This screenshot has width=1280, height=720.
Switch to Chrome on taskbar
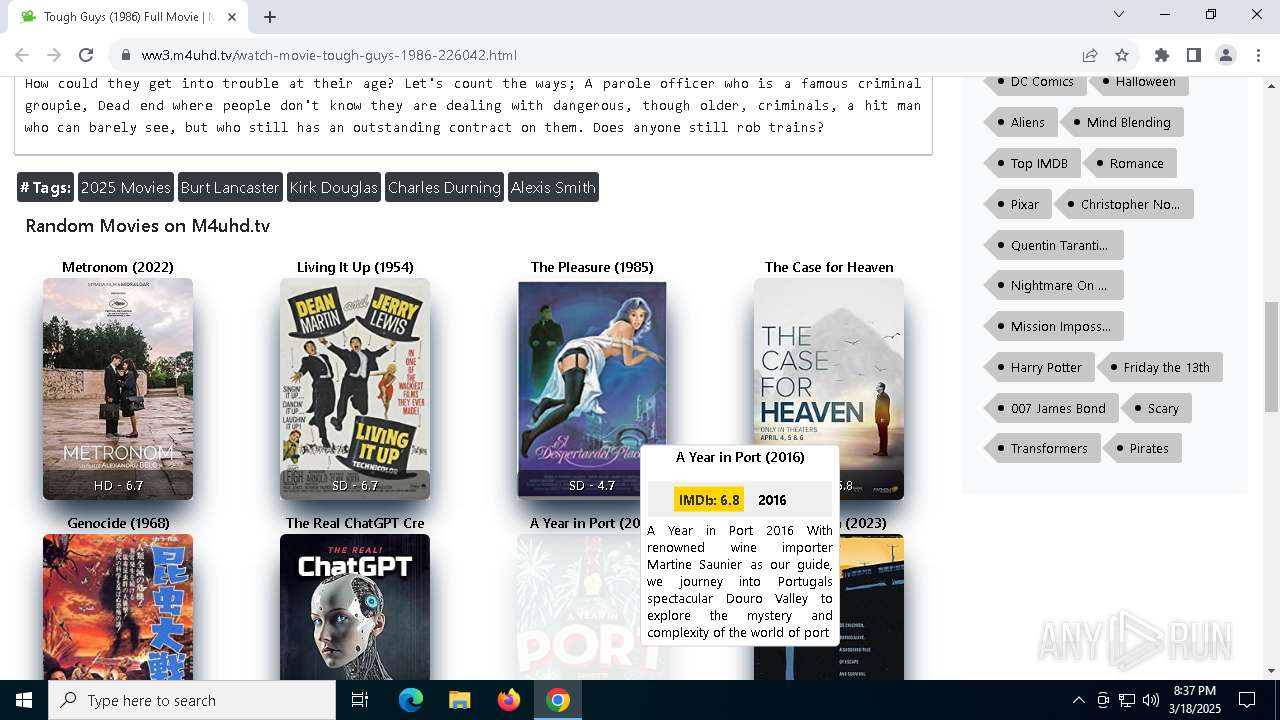(558, 700)
